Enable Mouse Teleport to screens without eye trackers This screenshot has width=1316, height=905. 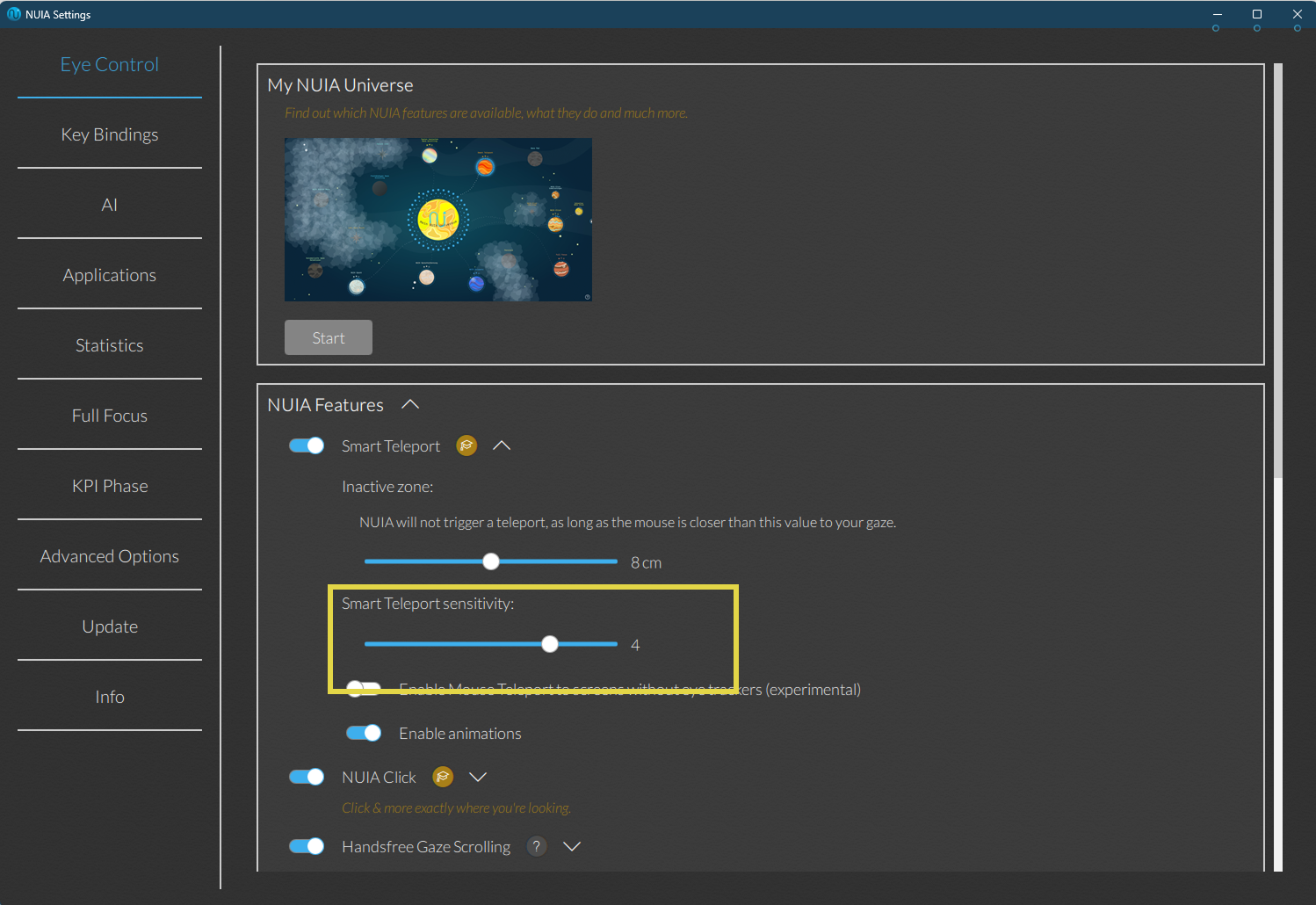tap(364, 689)
